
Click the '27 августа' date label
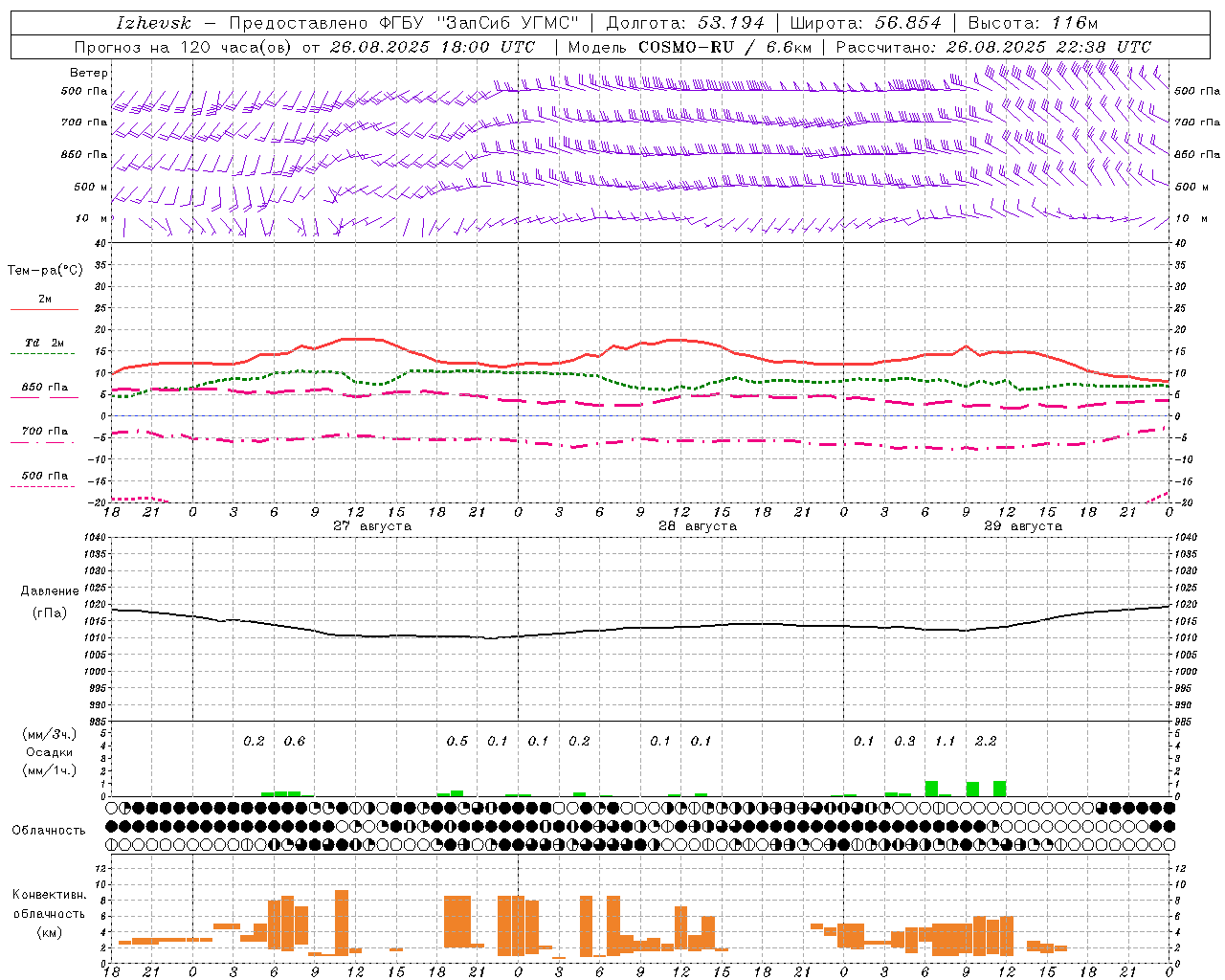pos(372,526)
